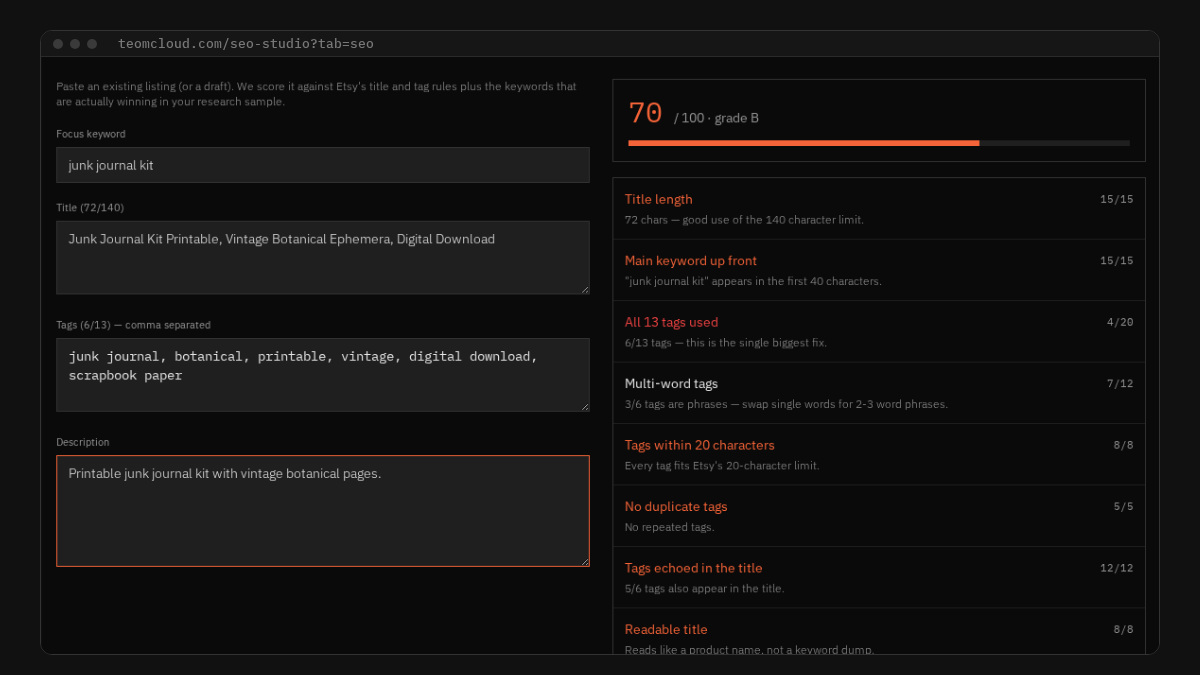
Task: Select the 'Title length' check heading
Action: click(x=658, y=199)
